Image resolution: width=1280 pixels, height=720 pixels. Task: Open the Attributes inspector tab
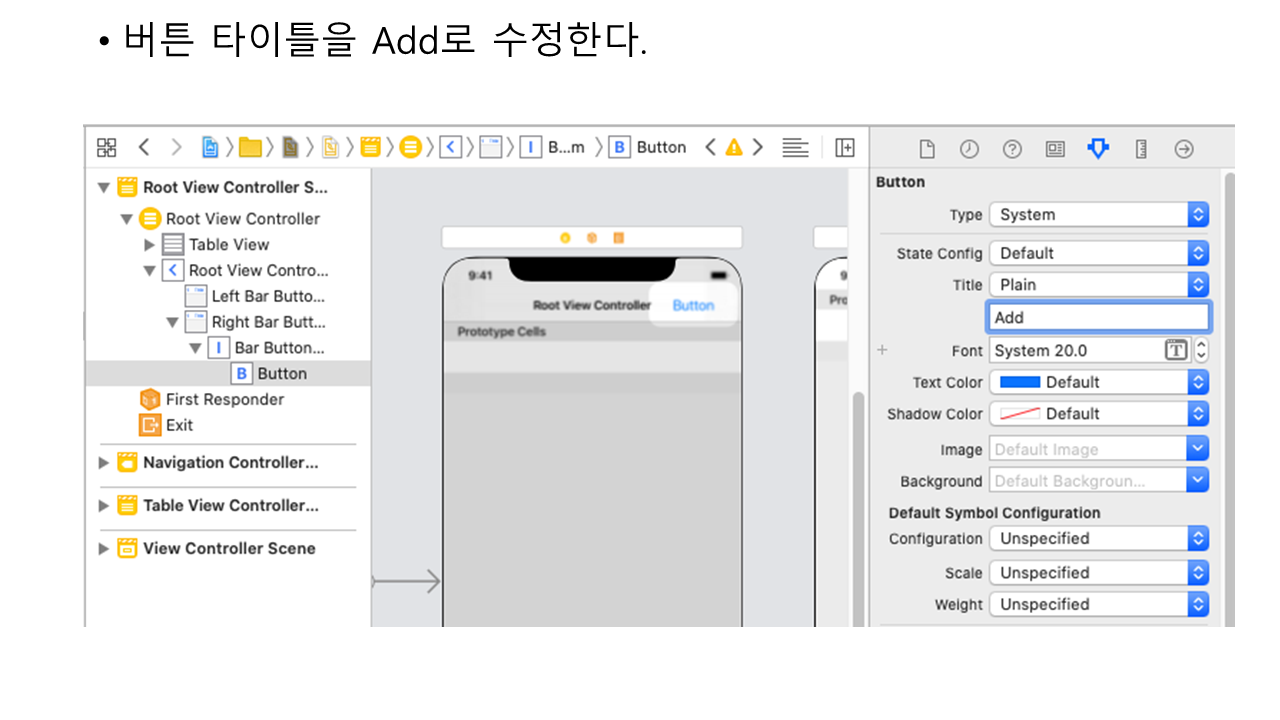coord(1098,149)
